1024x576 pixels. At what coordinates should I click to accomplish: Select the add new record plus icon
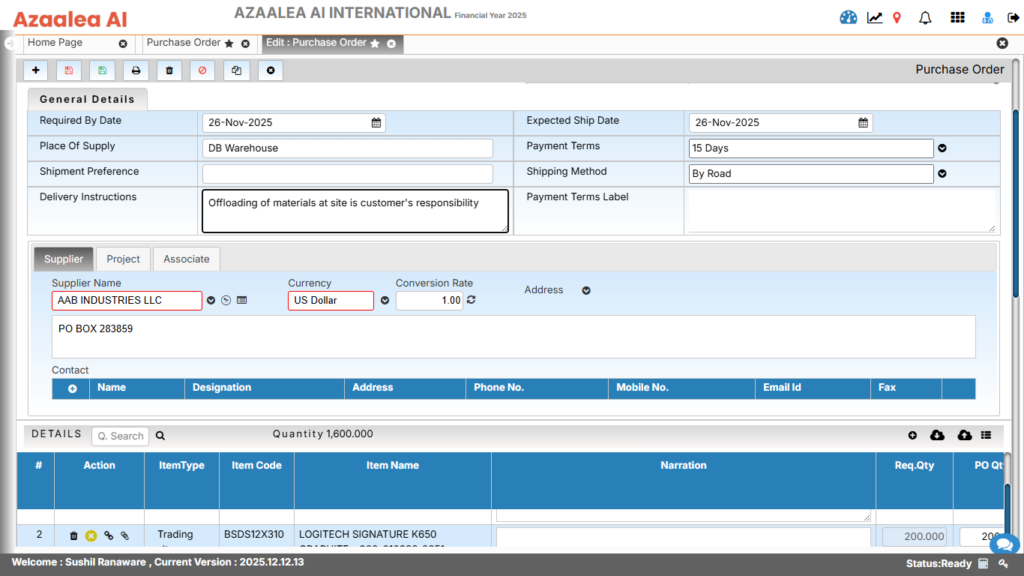tap(35, 70)
